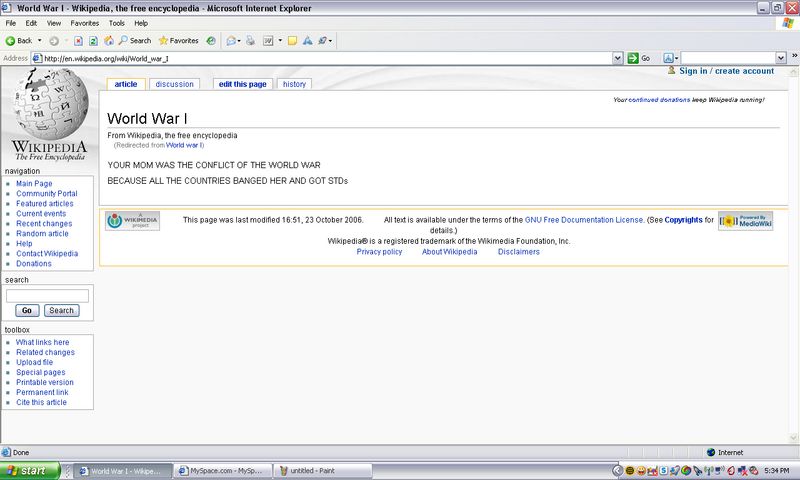
Task: Follow the redirected from World war I link
Action: click(184, 145)
